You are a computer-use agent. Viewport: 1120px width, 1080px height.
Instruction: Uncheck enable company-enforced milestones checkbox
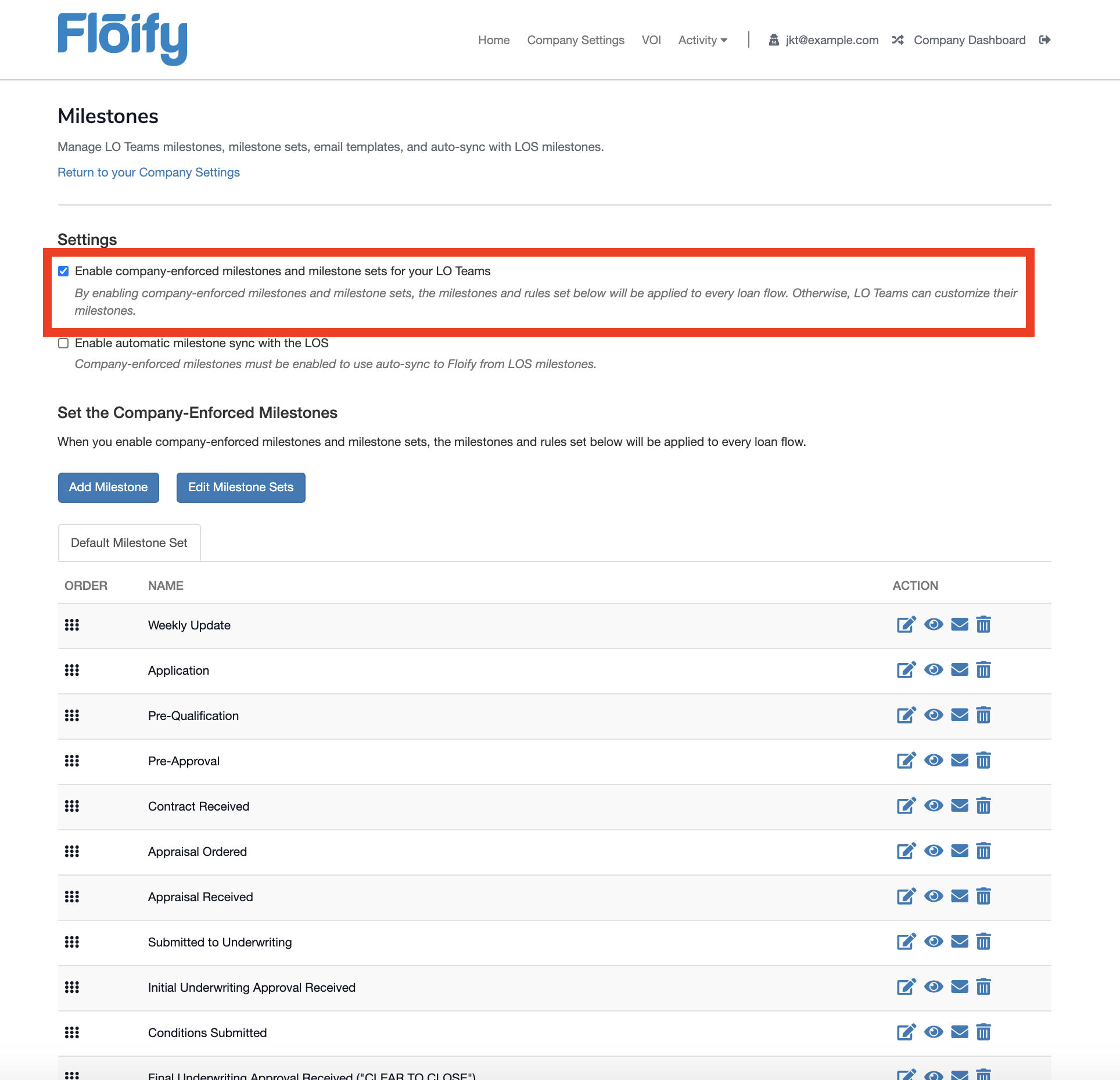pyautogui.click(x=63, y=271)
